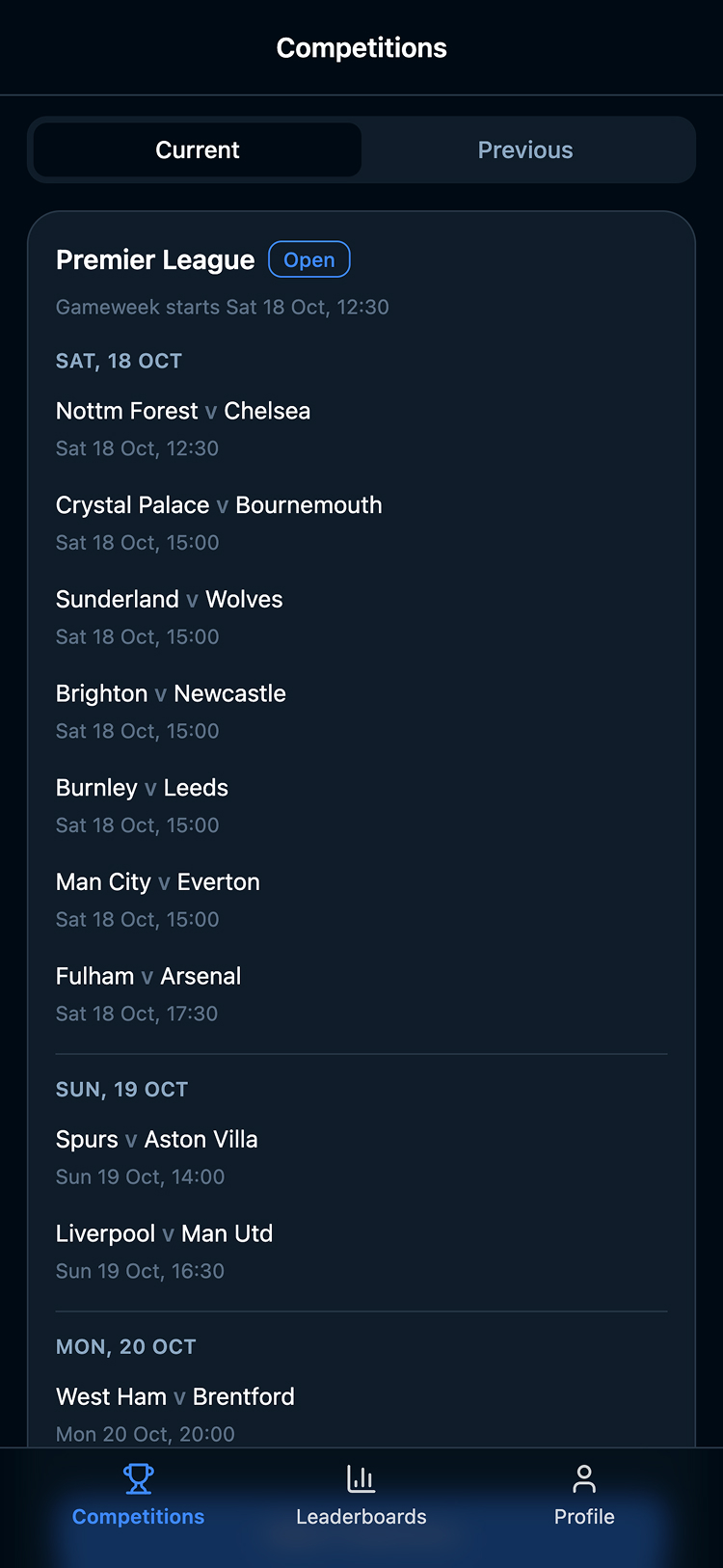This screenshot has width=723, height=1568.
Task: Select the Current tab
Action: [198, 150]
